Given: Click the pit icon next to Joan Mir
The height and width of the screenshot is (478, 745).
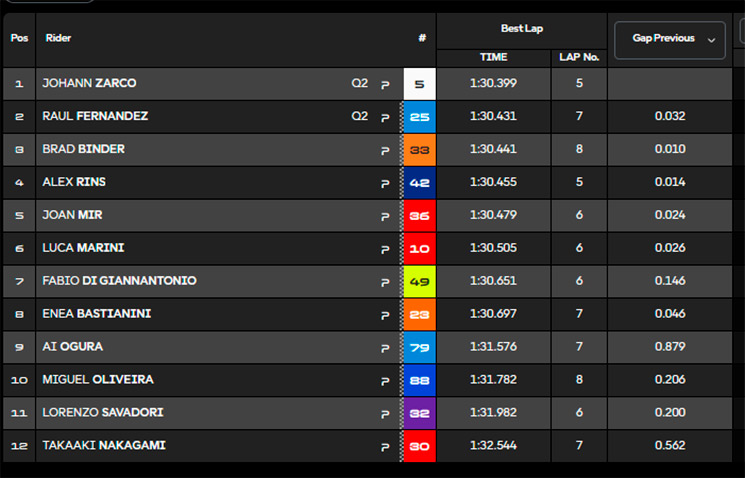Looking at the screenshot, I should coord(385,217).
